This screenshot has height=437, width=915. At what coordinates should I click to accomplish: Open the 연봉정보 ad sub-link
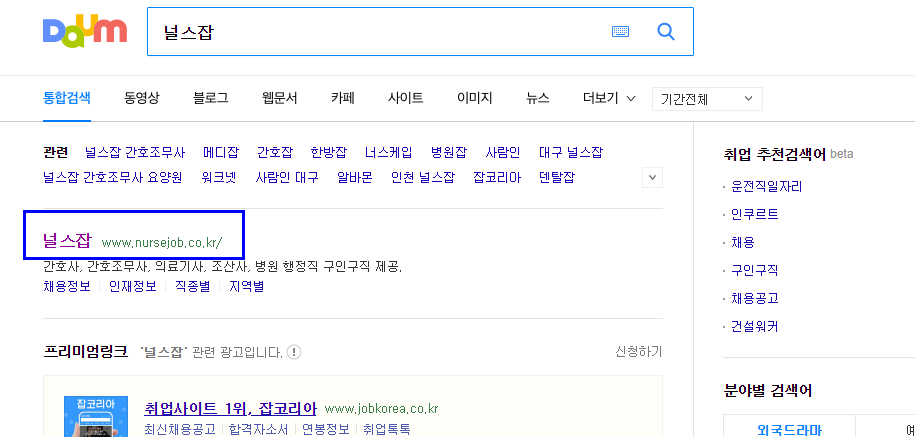pos(325,429)
